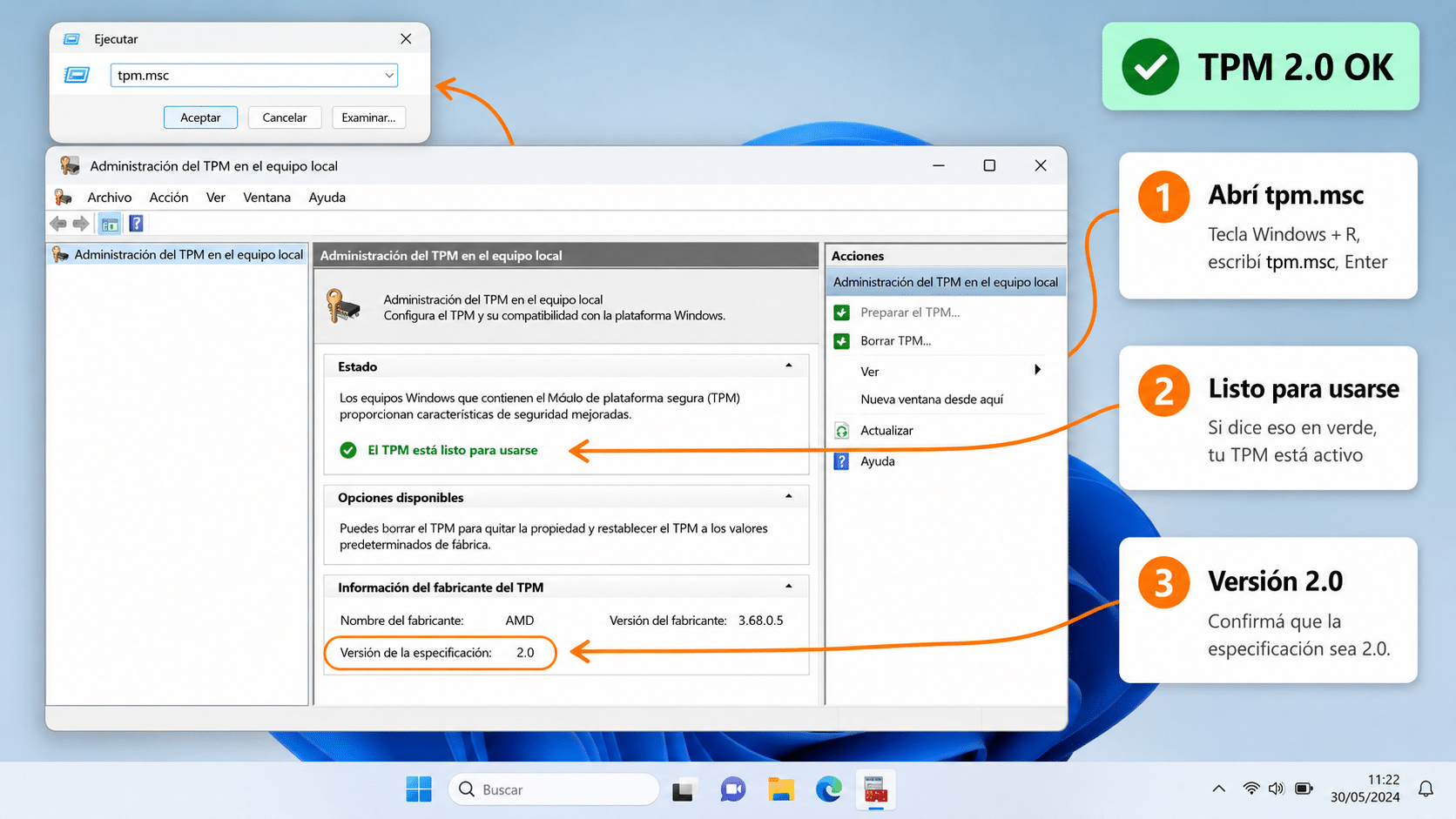The height and width of the screenshot is (819, 1456).
Task: Click the blue help icon next to Ayuda
Action: pos(842,461)
